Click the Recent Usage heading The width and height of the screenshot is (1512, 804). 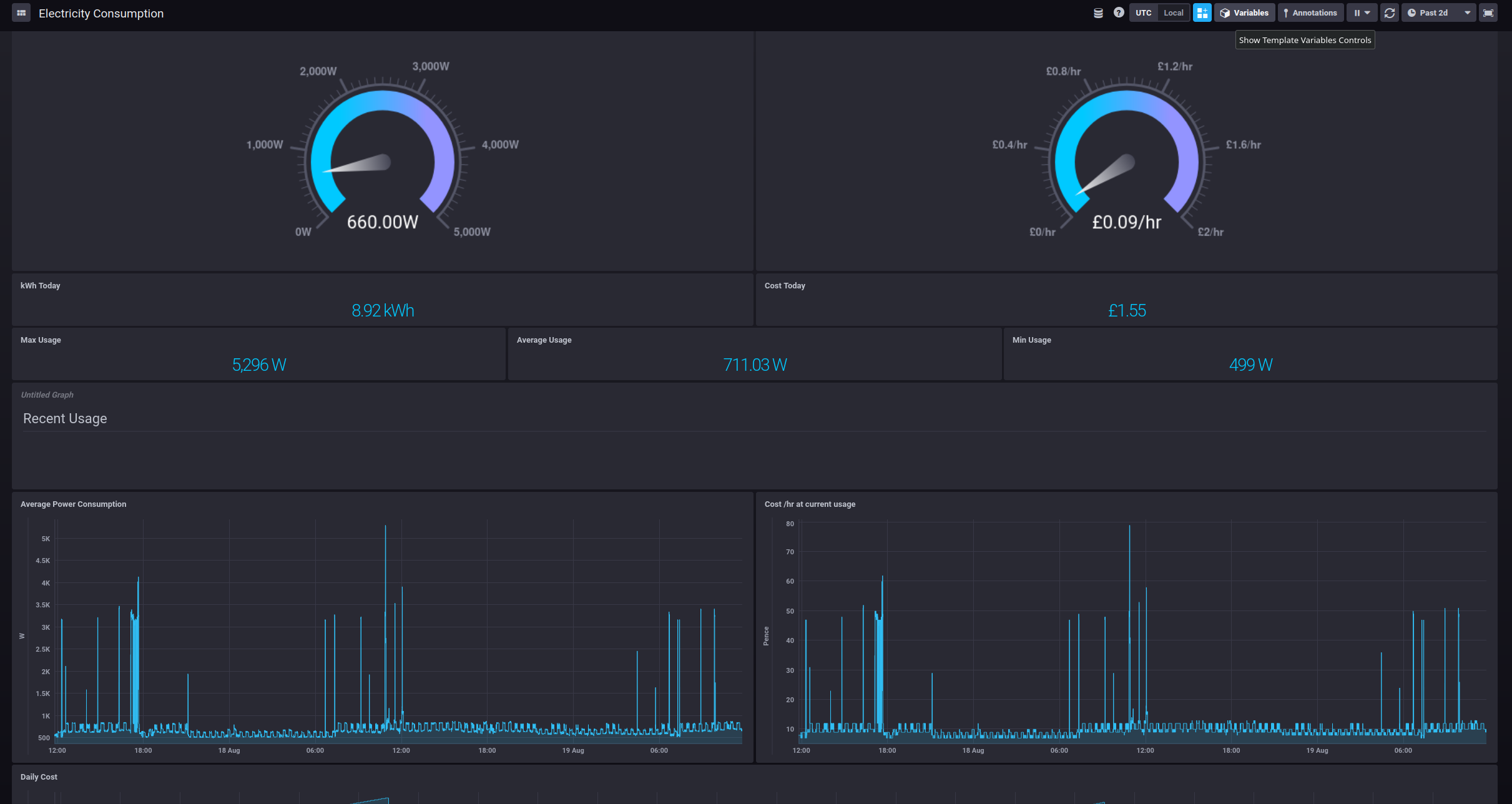click(x=65, y=418)
